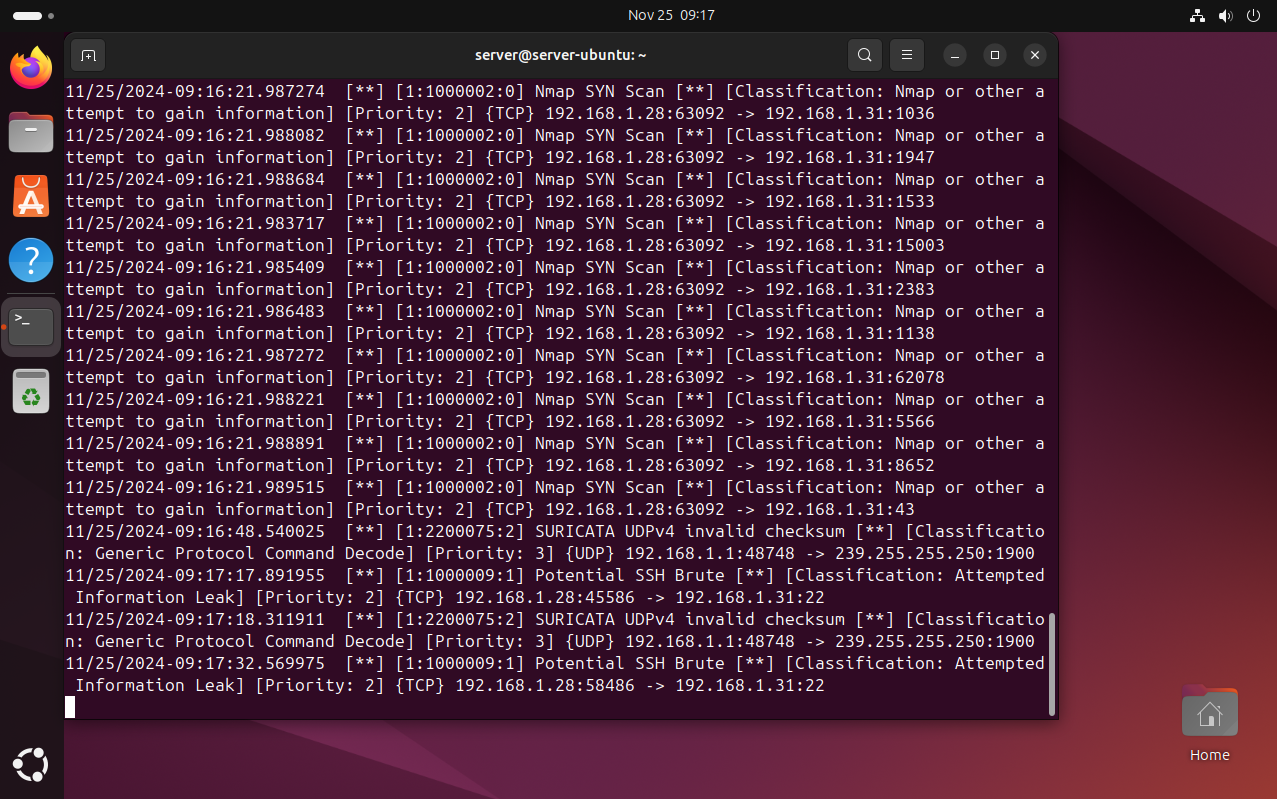Click the terminal cursor block
Screen dimensions: 1277x799
tap(70, 707)
